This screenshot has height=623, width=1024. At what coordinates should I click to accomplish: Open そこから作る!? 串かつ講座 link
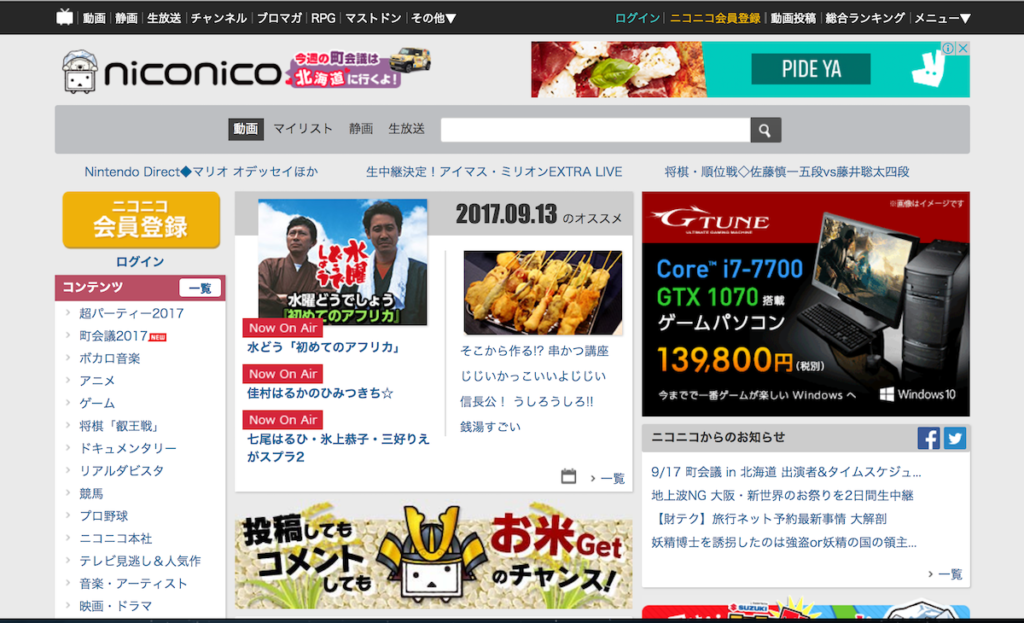(x=534, y=351)
